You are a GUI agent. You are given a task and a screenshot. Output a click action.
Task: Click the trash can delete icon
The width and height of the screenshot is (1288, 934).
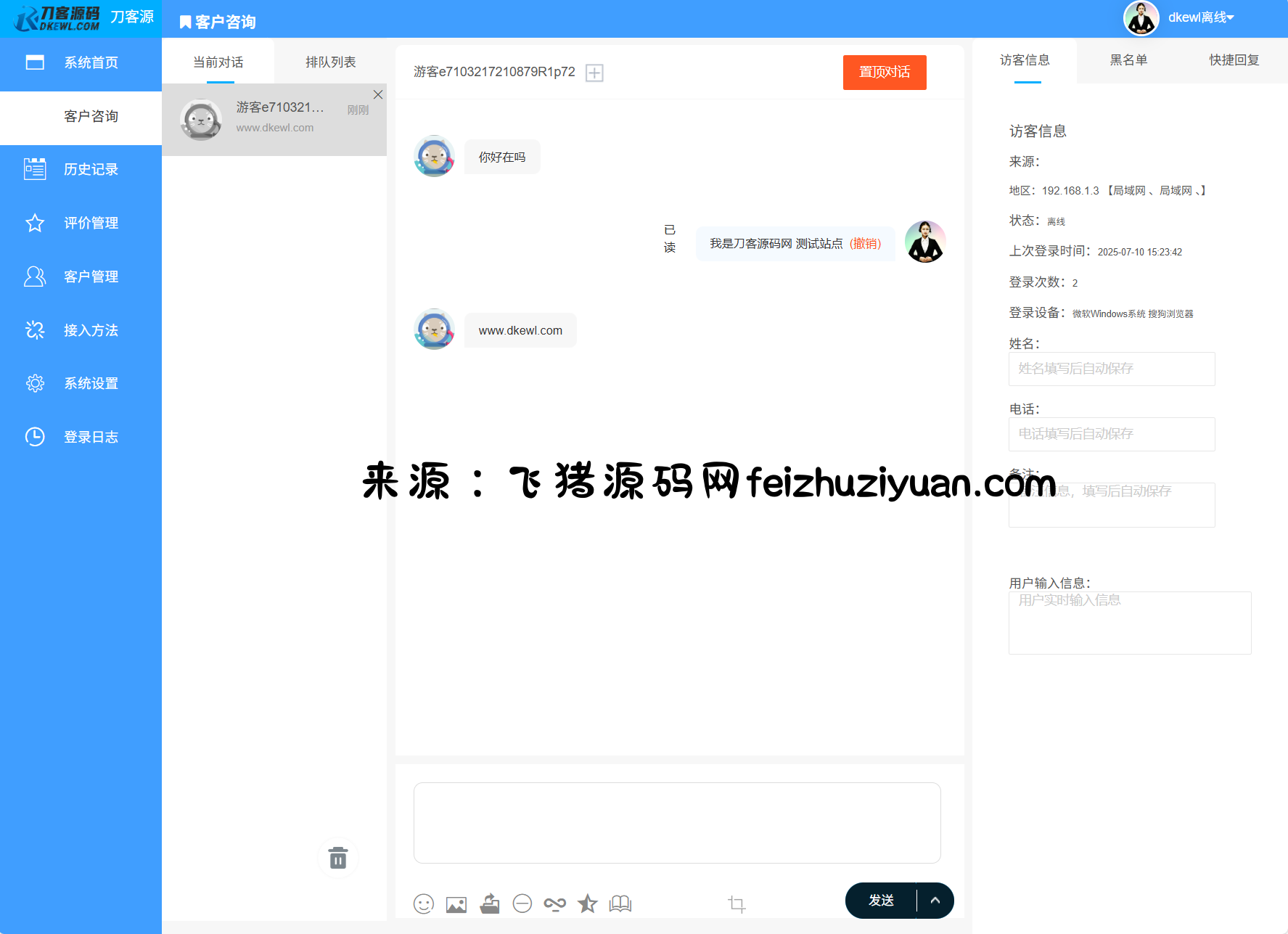pyautogui.click(x=338, y=858)
